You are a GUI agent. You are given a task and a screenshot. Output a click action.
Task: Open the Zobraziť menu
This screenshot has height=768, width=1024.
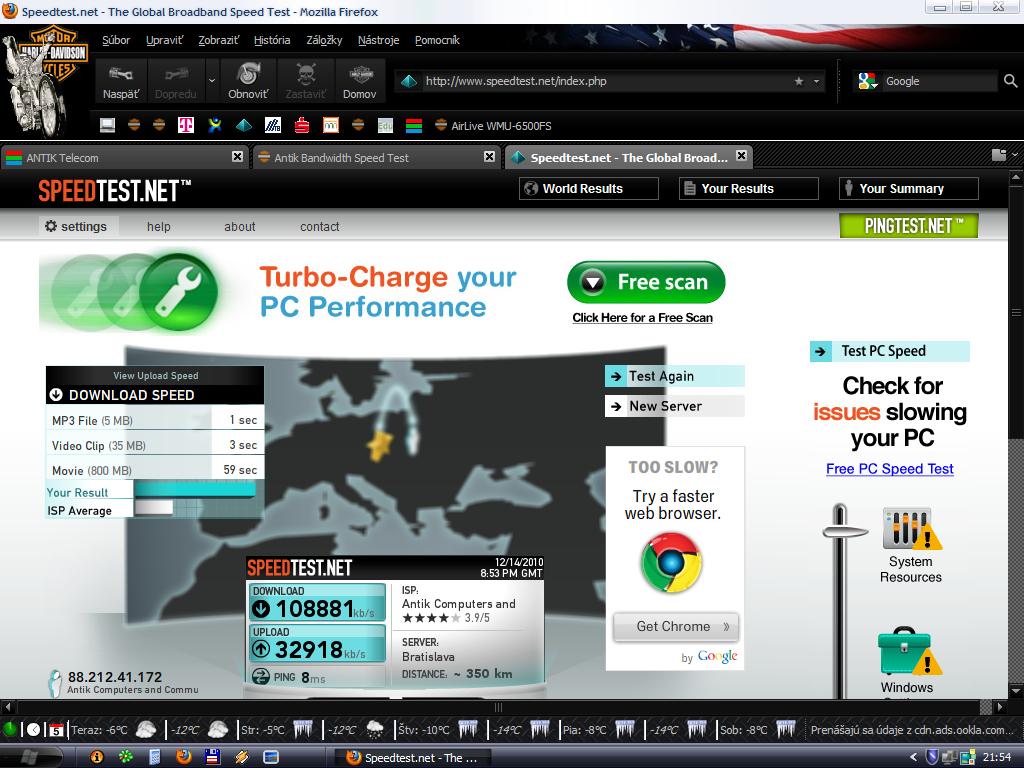click(x=219, y=40)
